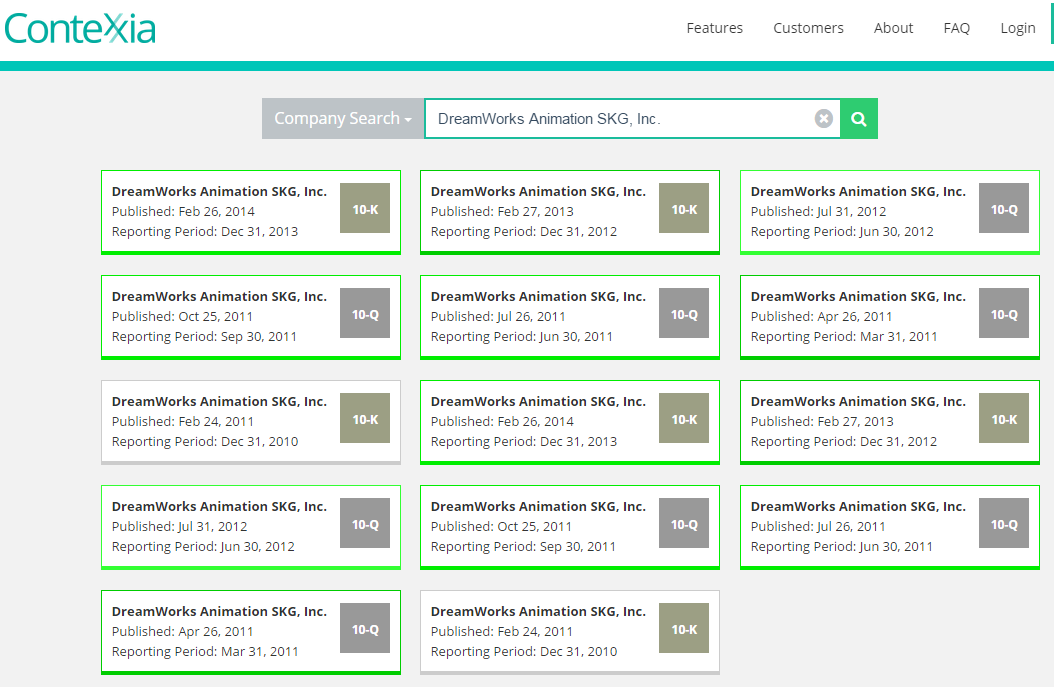Click the 10-K badge on the first Feb 26, 2014 card
The image size is (1054, 687).
coord(365,208)
